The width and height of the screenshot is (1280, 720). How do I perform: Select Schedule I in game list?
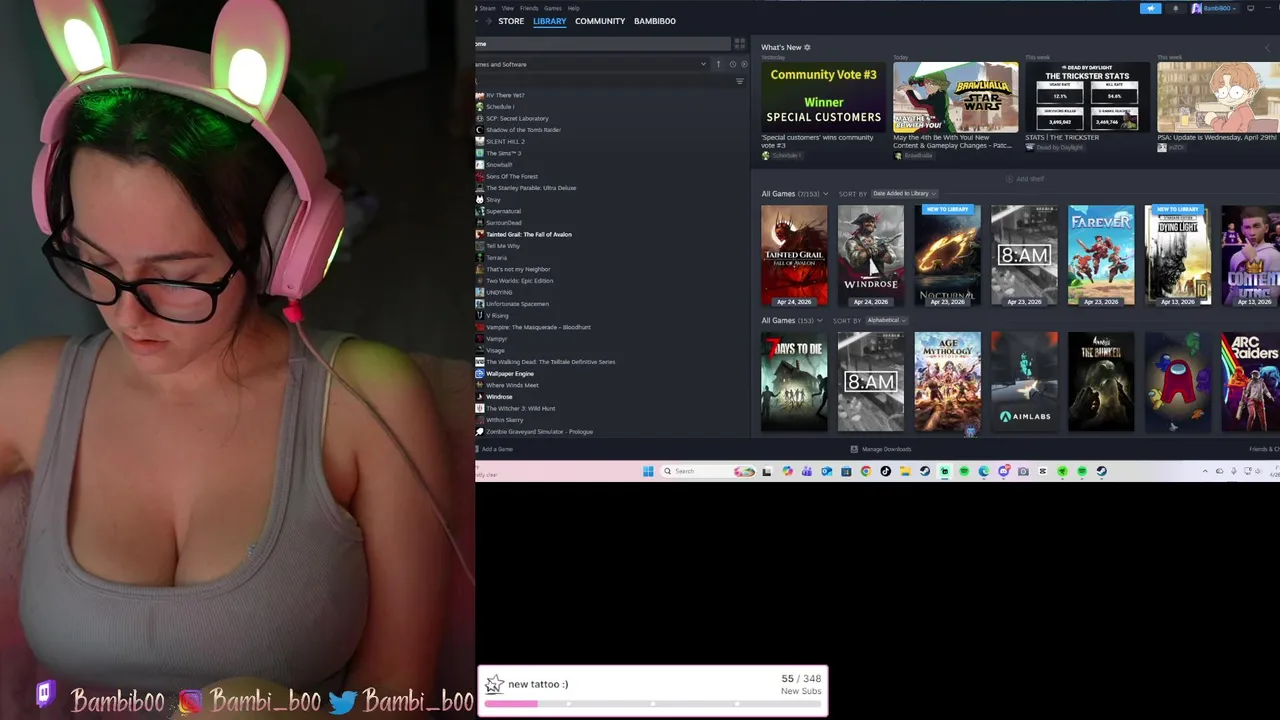tap(500, 107)
